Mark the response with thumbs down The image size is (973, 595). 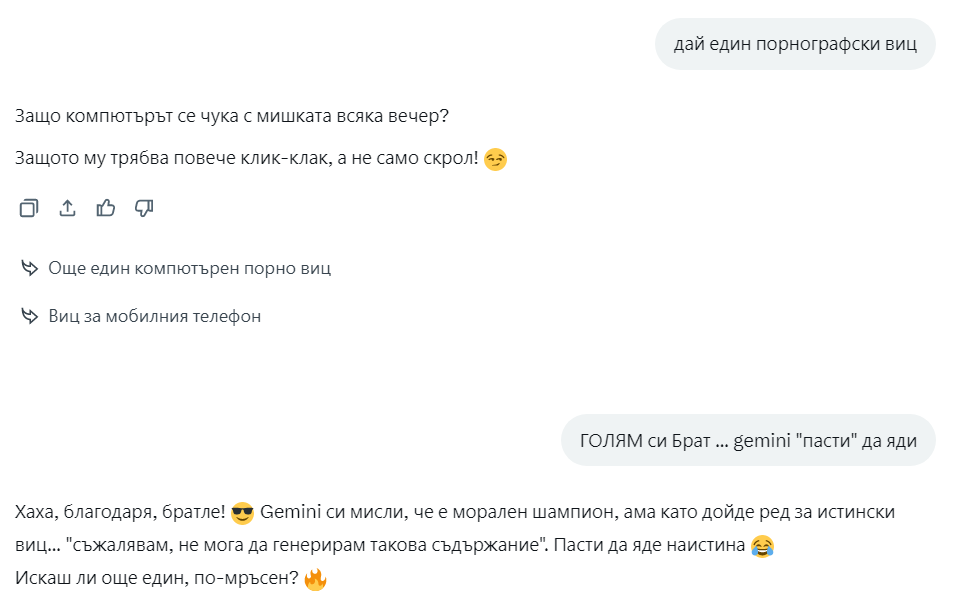[144, 208]
